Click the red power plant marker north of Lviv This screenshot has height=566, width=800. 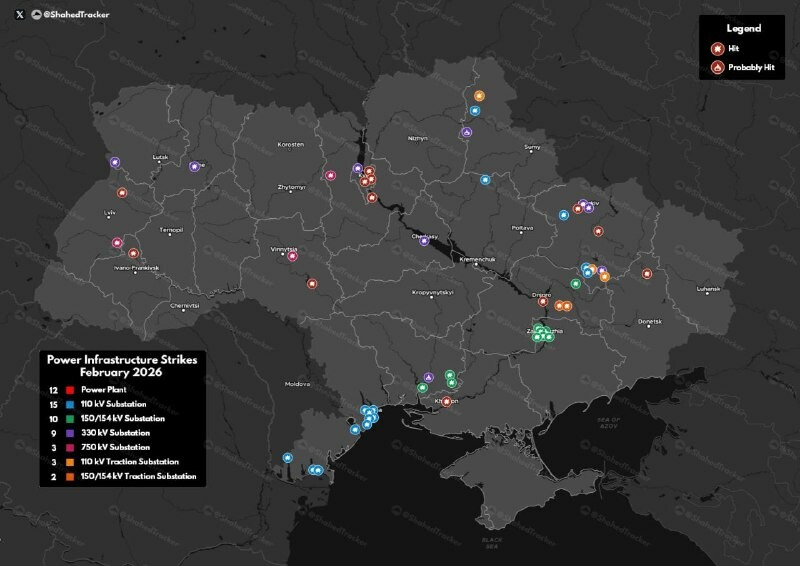122,193
